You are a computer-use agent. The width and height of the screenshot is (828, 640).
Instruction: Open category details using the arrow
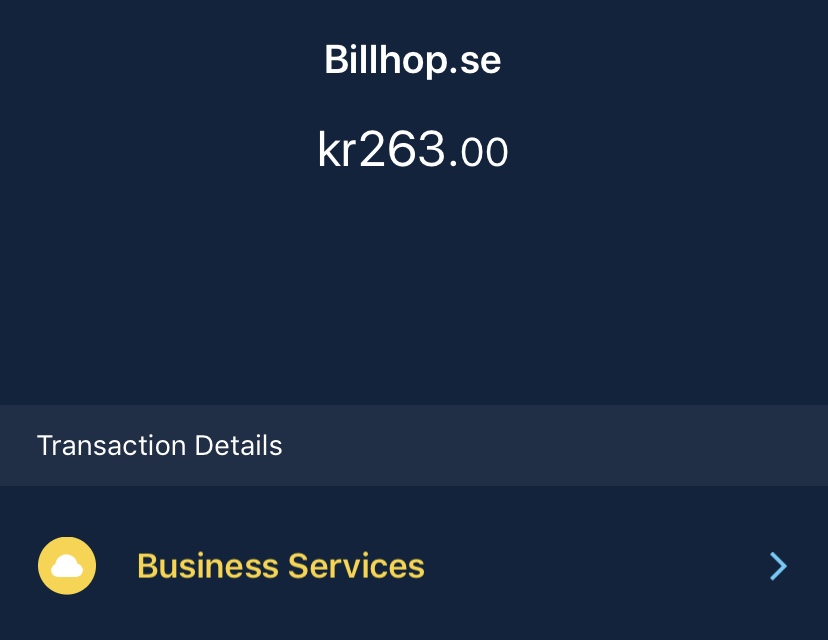click(x=778, y=567)
